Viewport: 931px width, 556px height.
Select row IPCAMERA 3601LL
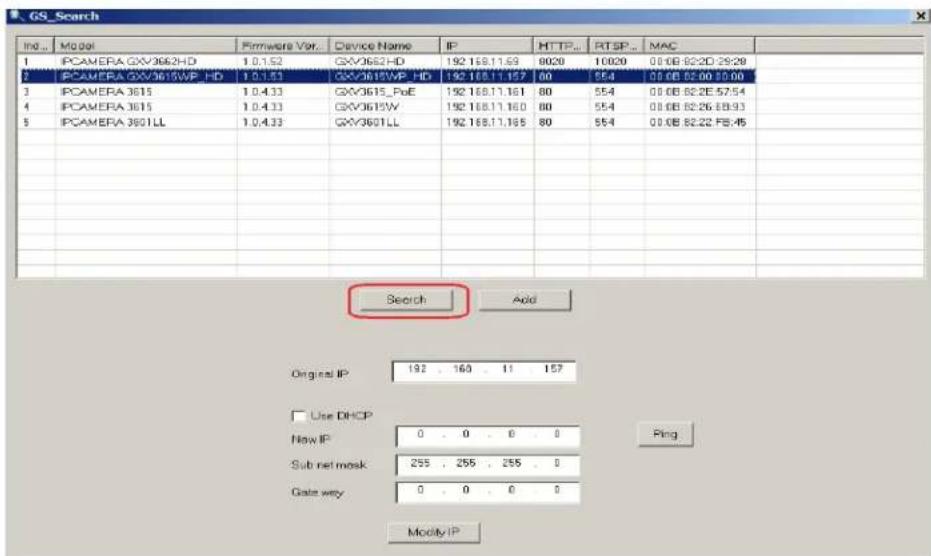tap(387, 122)
